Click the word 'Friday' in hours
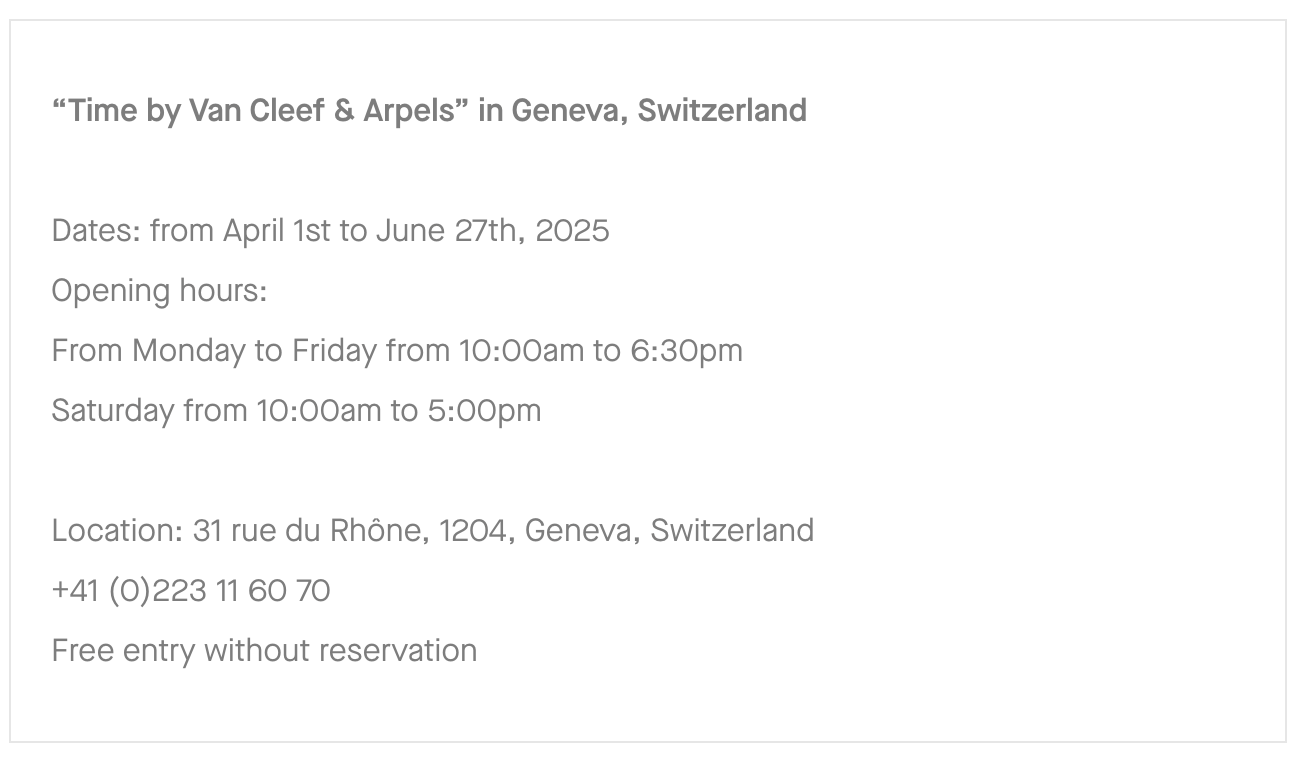Viewport: 1302px width, 758px height. pos(335,351)
